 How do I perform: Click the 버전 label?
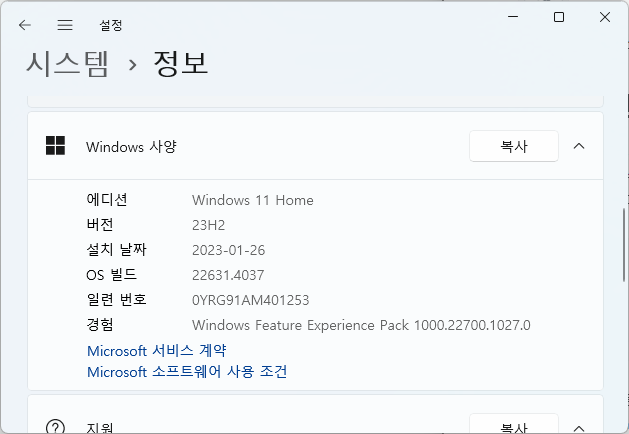100,224
